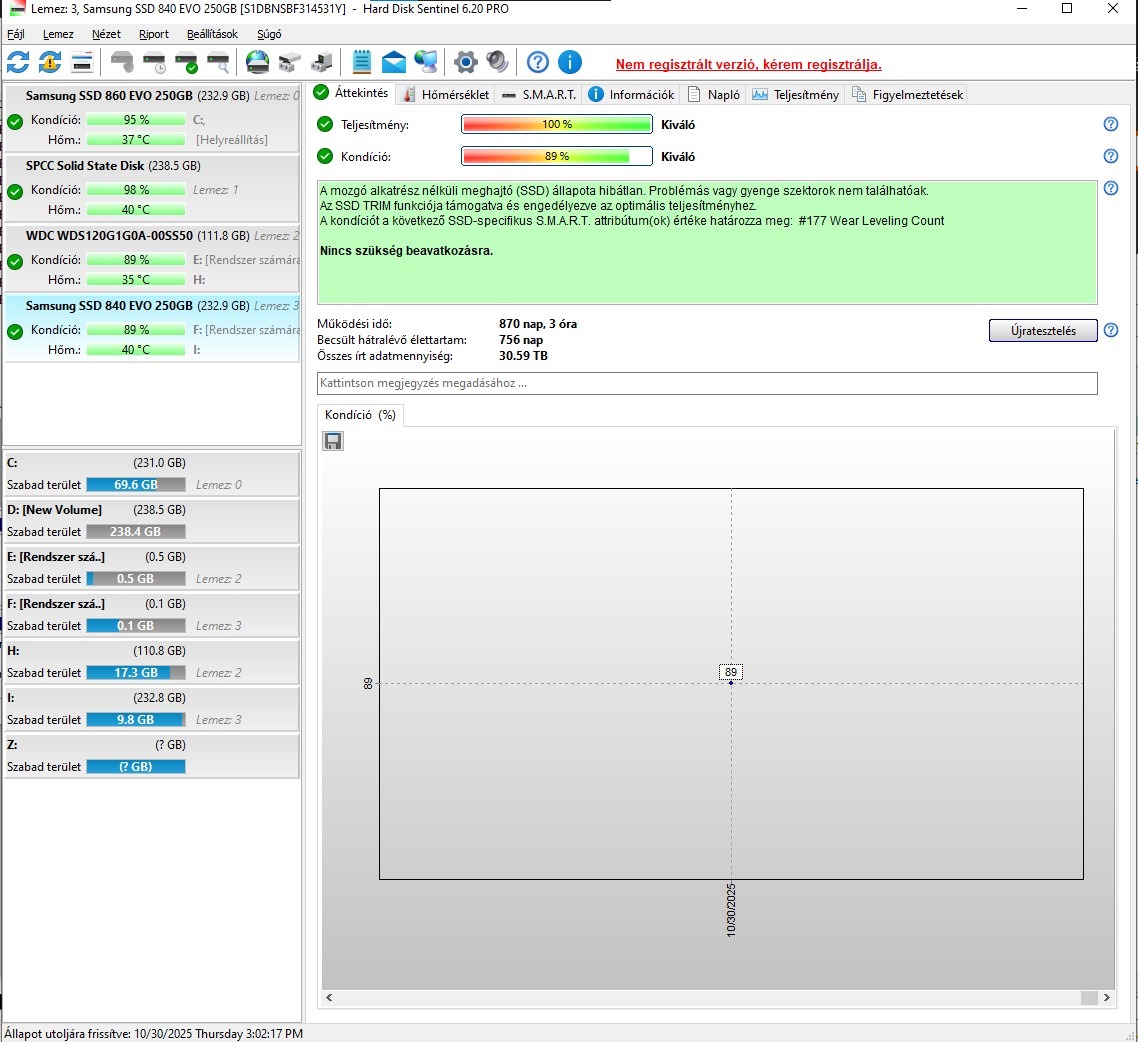Click the server tower with drive icon

tap(322, 62)
